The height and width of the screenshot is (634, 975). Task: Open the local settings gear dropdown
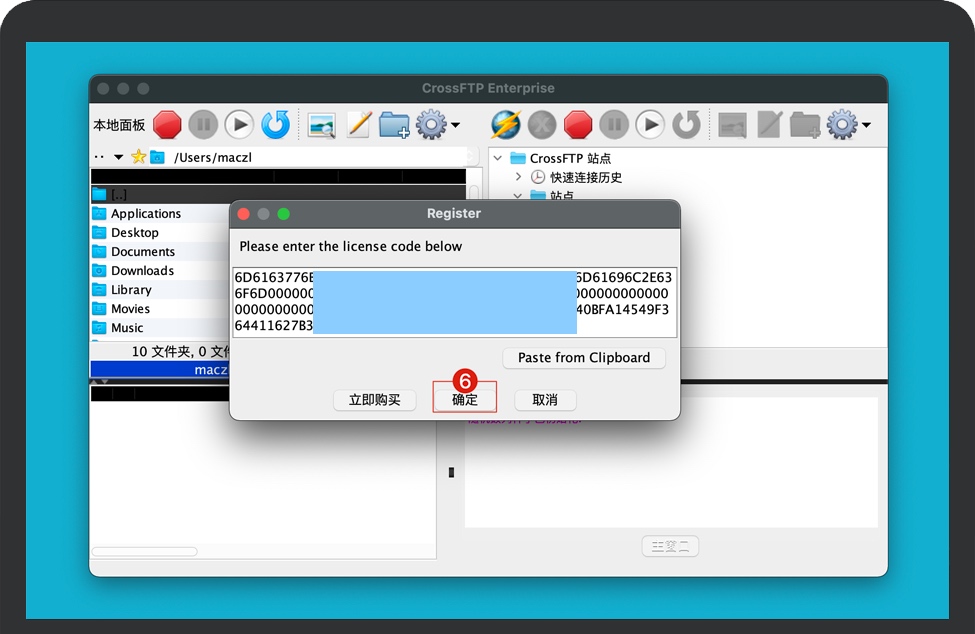click(437, 125)
